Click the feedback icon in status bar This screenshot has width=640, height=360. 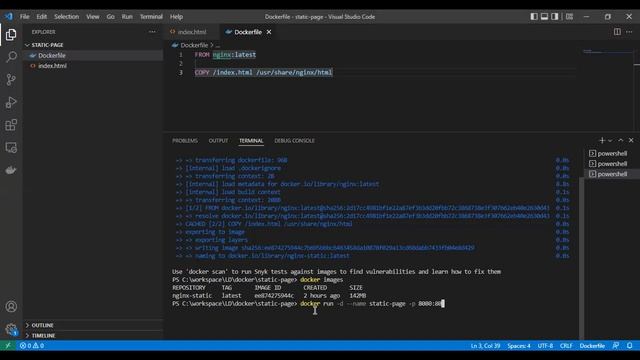[616, 346]
